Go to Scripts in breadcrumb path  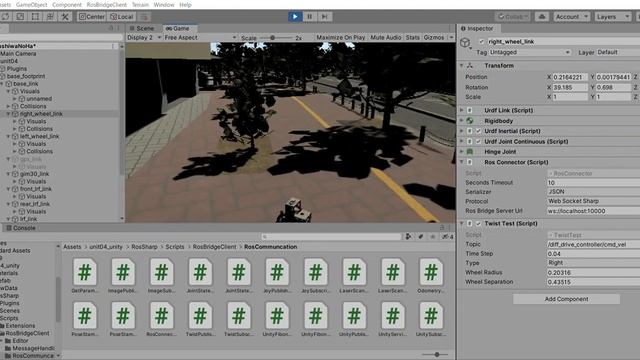pyautogui.click(x=175, y=247)
